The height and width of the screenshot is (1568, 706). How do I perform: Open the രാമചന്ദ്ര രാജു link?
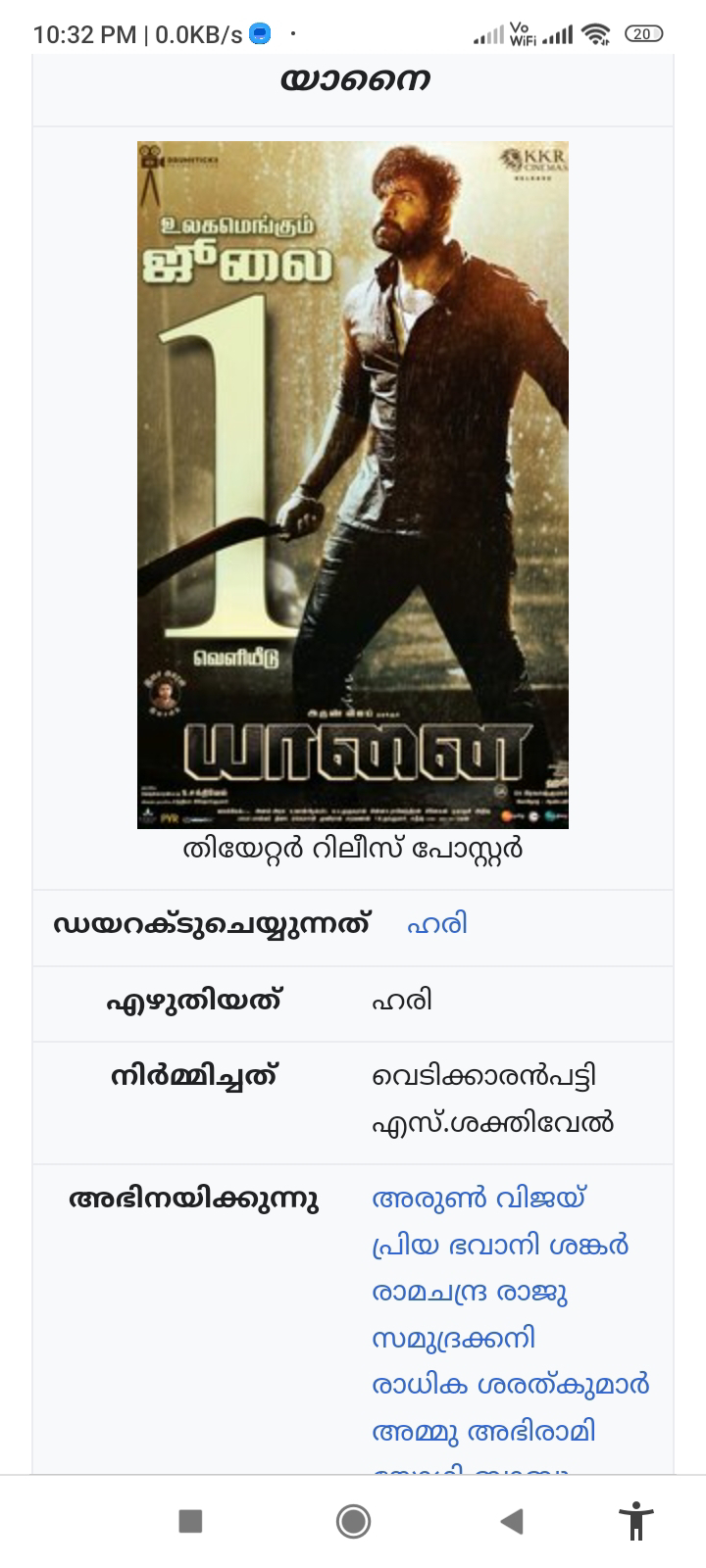point(470,1292)
